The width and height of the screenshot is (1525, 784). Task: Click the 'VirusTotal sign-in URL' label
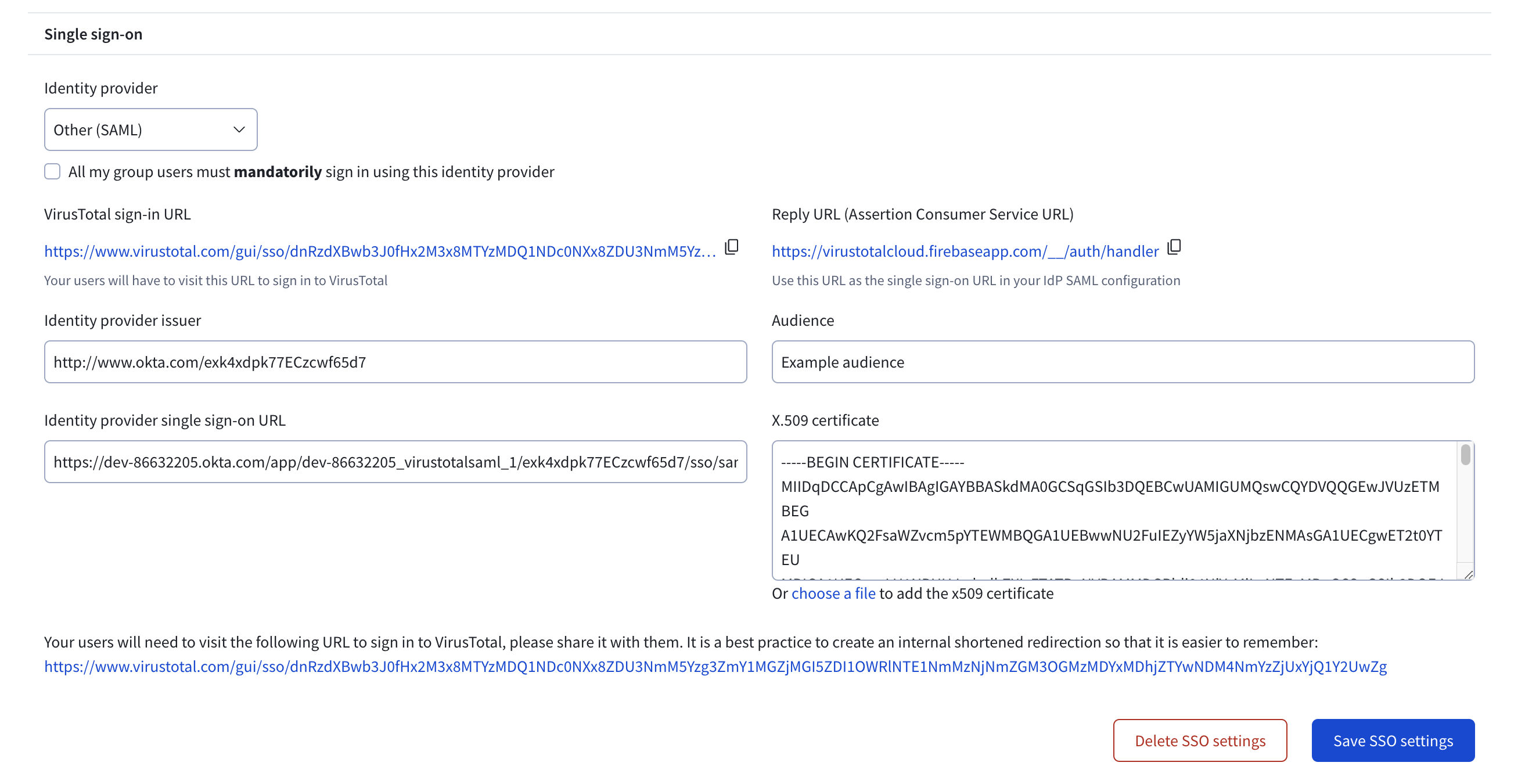(x=117, y=214)
